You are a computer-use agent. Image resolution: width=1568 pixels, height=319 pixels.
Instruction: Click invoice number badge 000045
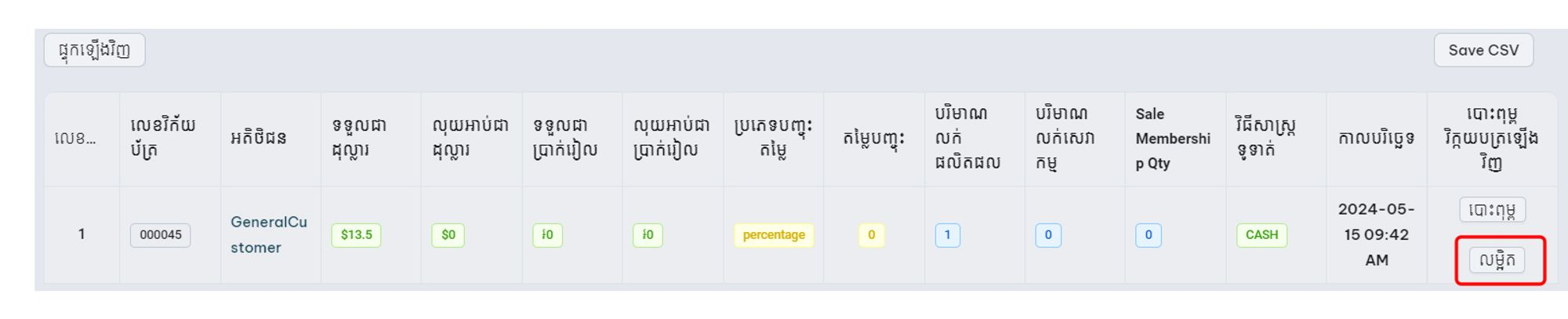tap(160, 235)
